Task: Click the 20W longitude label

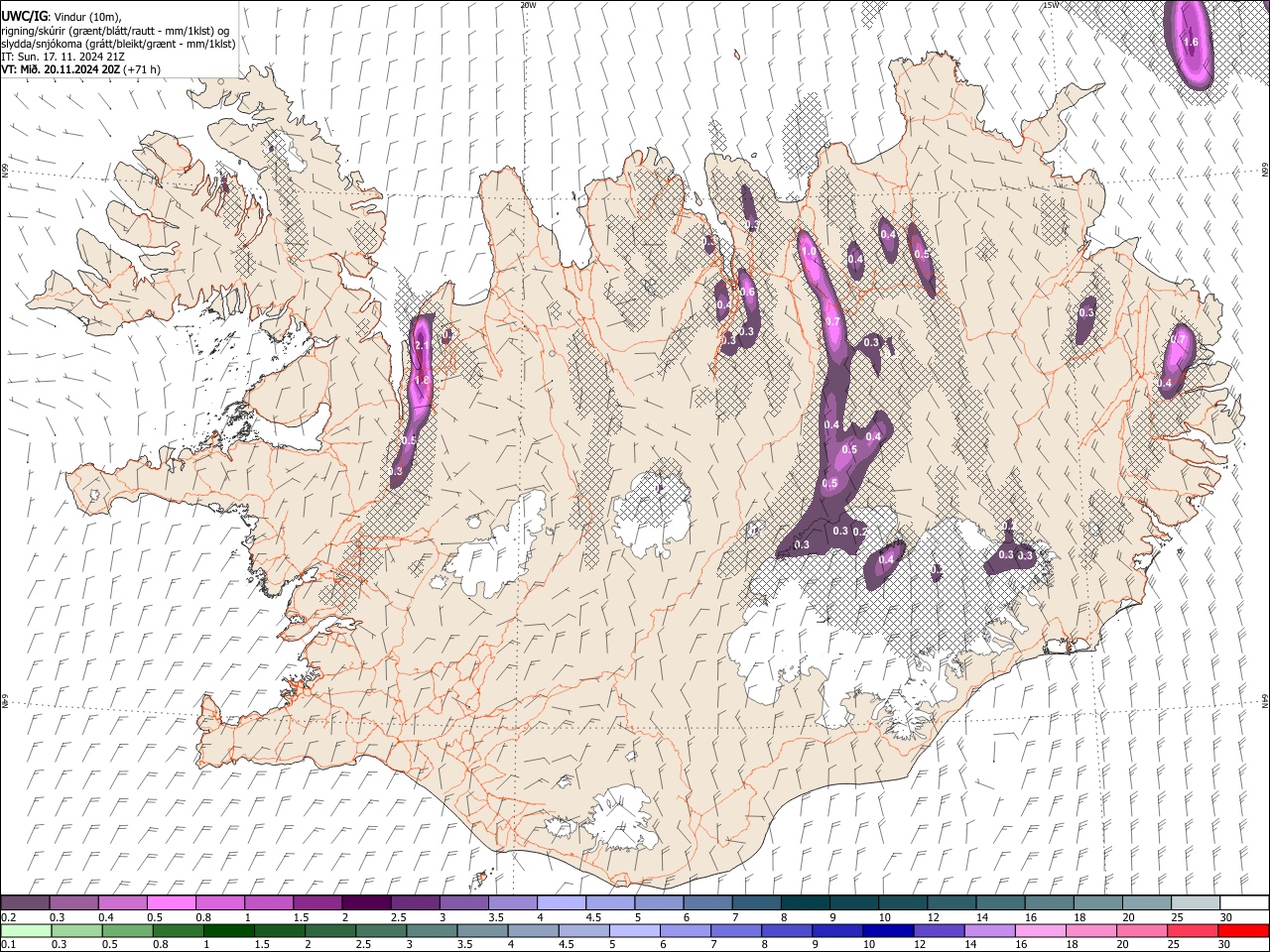Action: (528, 5)
